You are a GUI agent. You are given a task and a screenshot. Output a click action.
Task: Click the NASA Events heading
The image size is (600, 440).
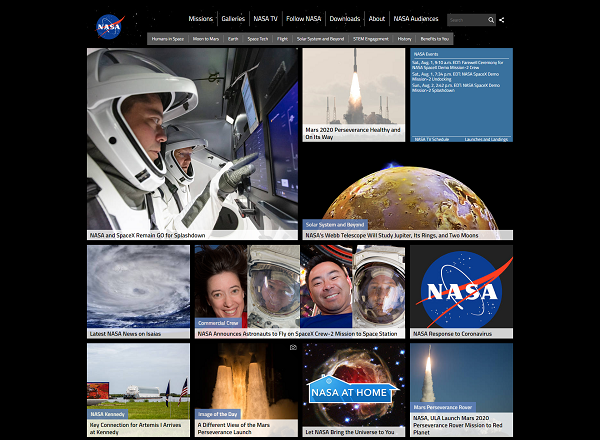(x=426, y=54)
